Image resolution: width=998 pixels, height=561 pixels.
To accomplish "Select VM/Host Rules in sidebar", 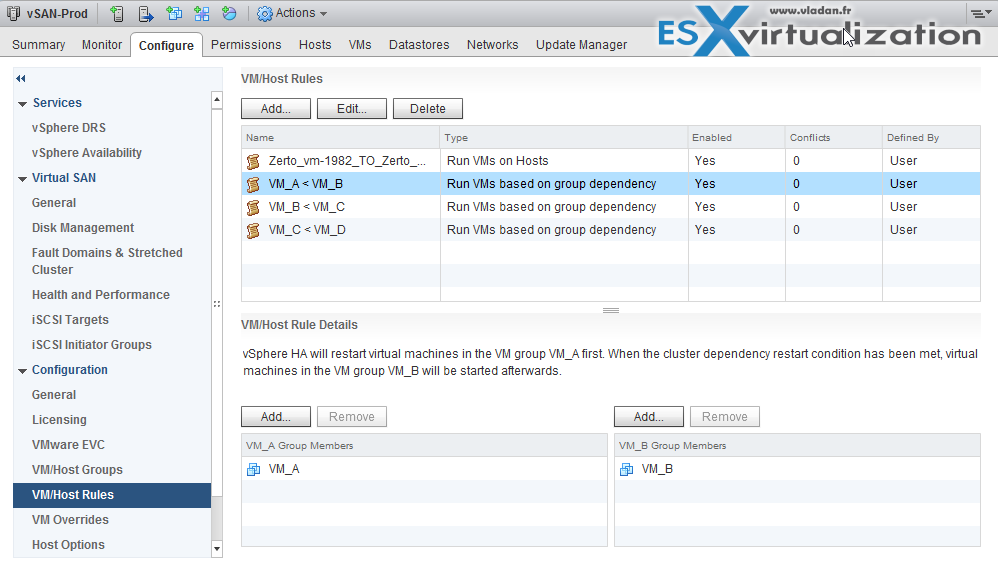I will click(112, 495).
